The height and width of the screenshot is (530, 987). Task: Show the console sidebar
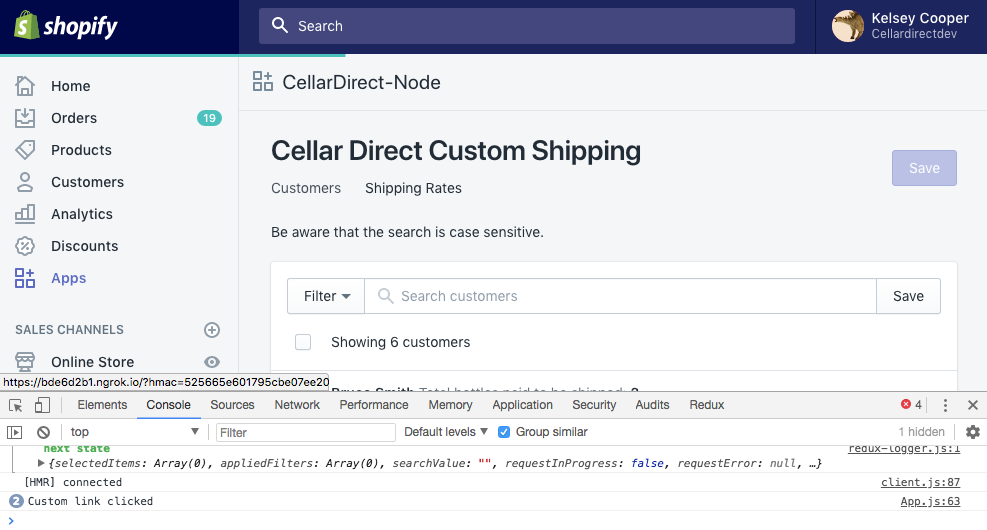(14, 432)
